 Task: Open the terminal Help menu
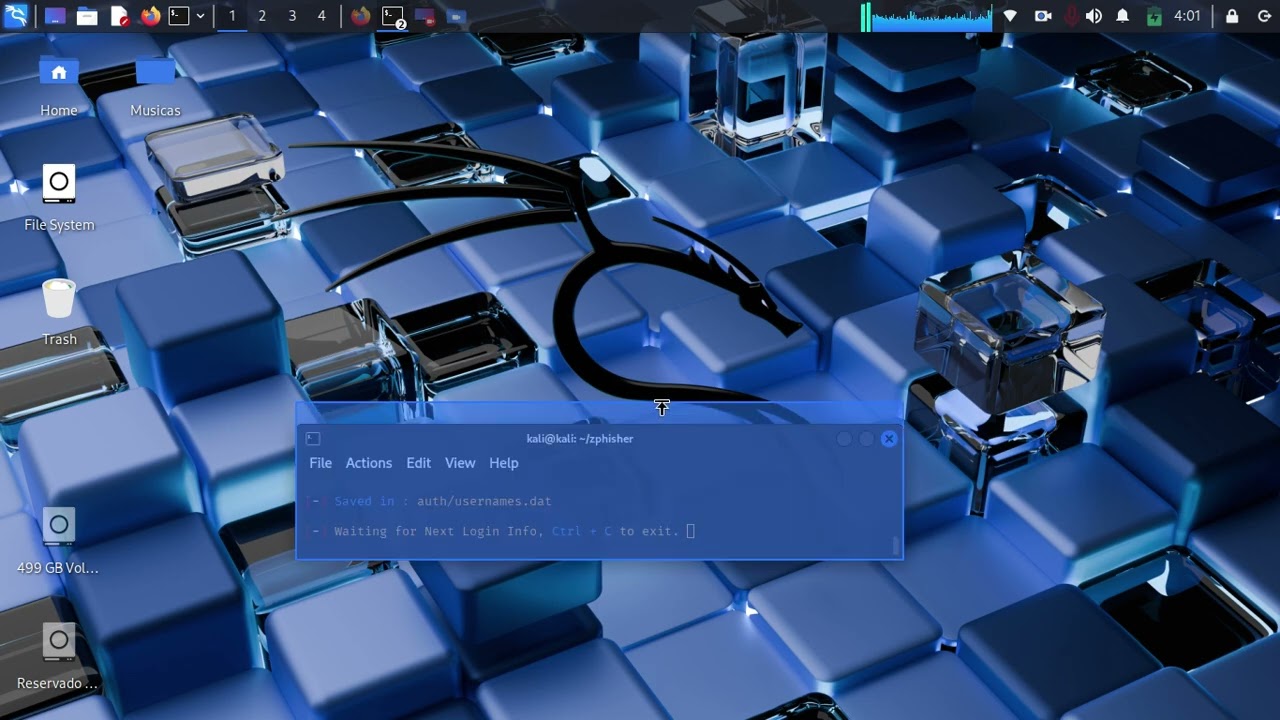point(504,463)
